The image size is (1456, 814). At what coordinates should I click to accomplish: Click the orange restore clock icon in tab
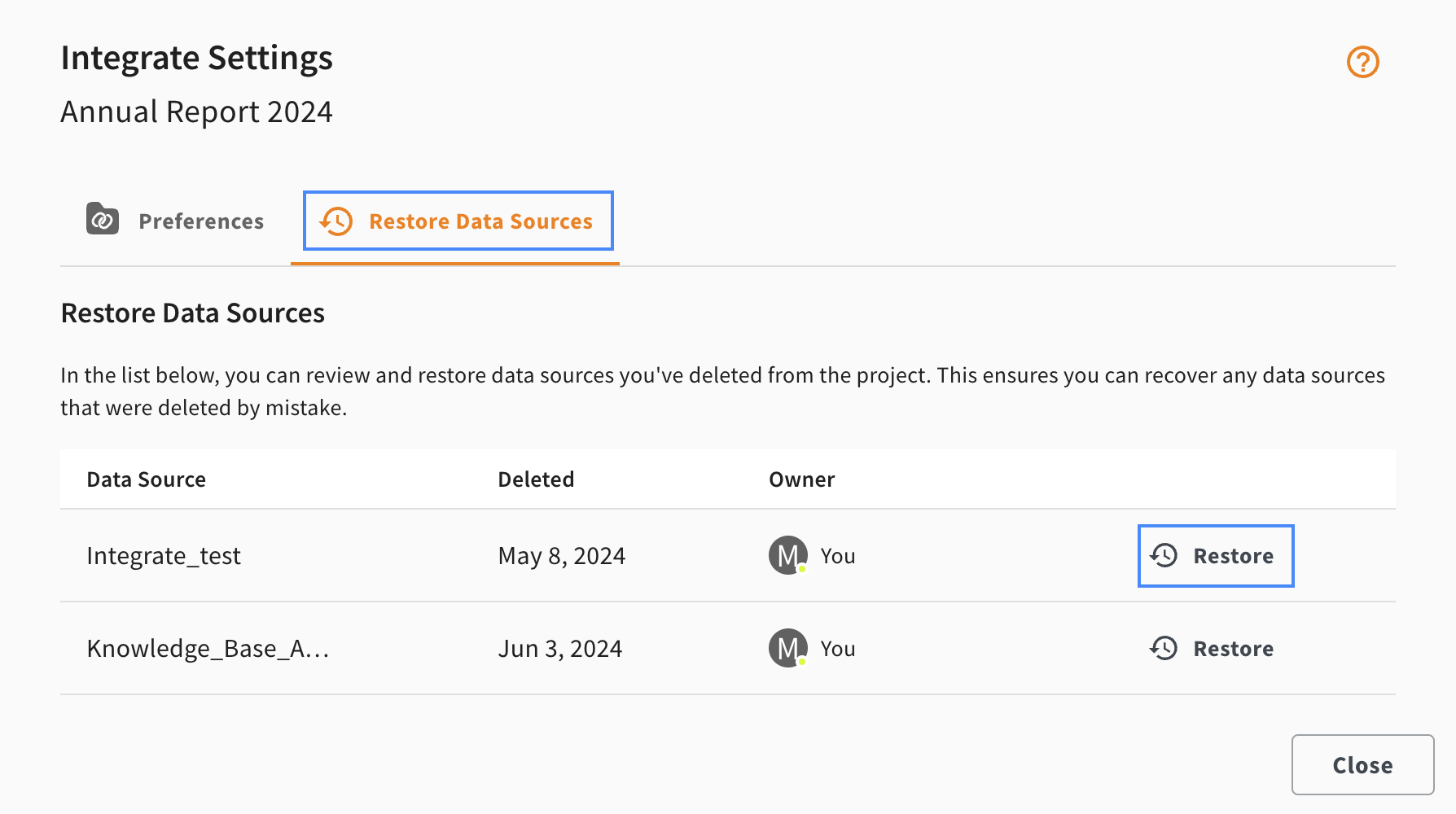click(335, 221)
